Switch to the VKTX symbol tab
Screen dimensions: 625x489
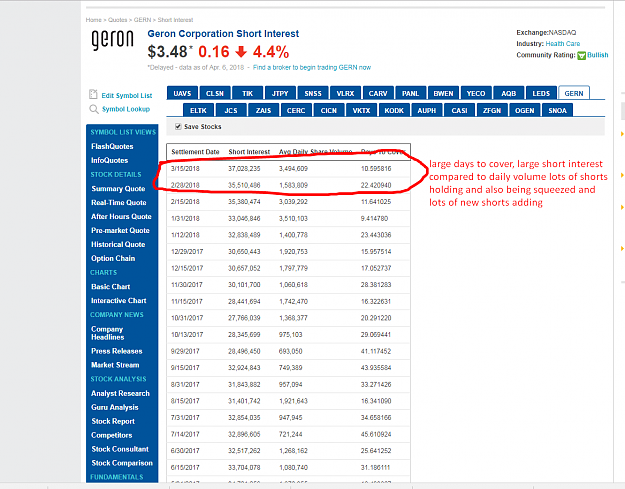362,110
